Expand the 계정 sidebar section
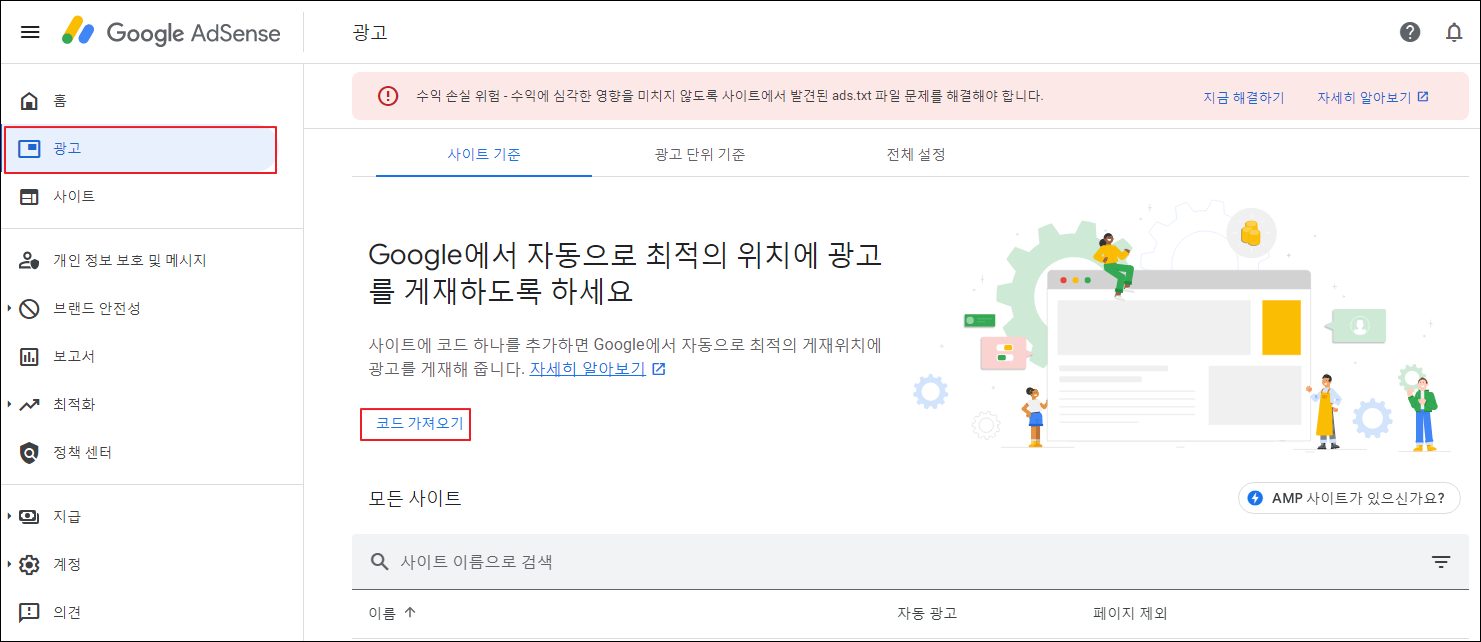Viewport: 1481px width, 642px height. [x=9, y=564]
